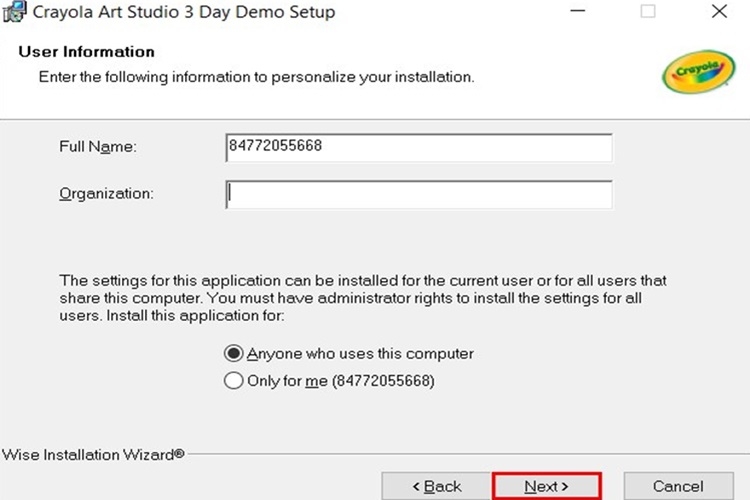Cancel the installation
Image resolution: width=750 pixels, height=500 pixels.
[677, 486]
